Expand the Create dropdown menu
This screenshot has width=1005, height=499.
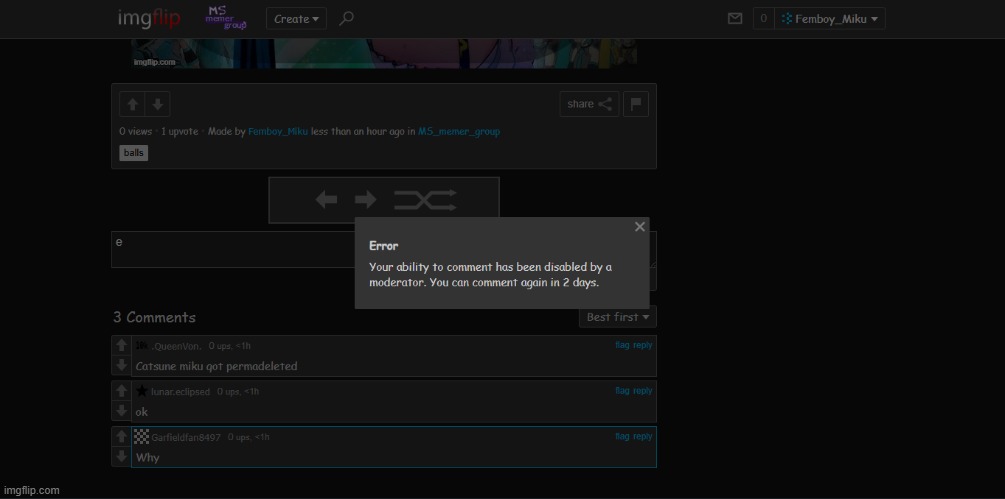pyautogui.click(x=296, y=19)
